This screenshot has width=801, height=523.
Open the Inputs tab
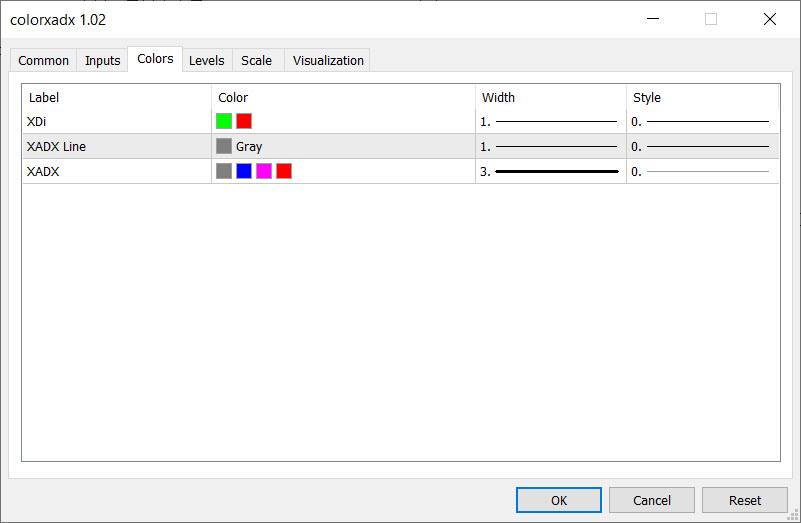[x=102, y=60]
